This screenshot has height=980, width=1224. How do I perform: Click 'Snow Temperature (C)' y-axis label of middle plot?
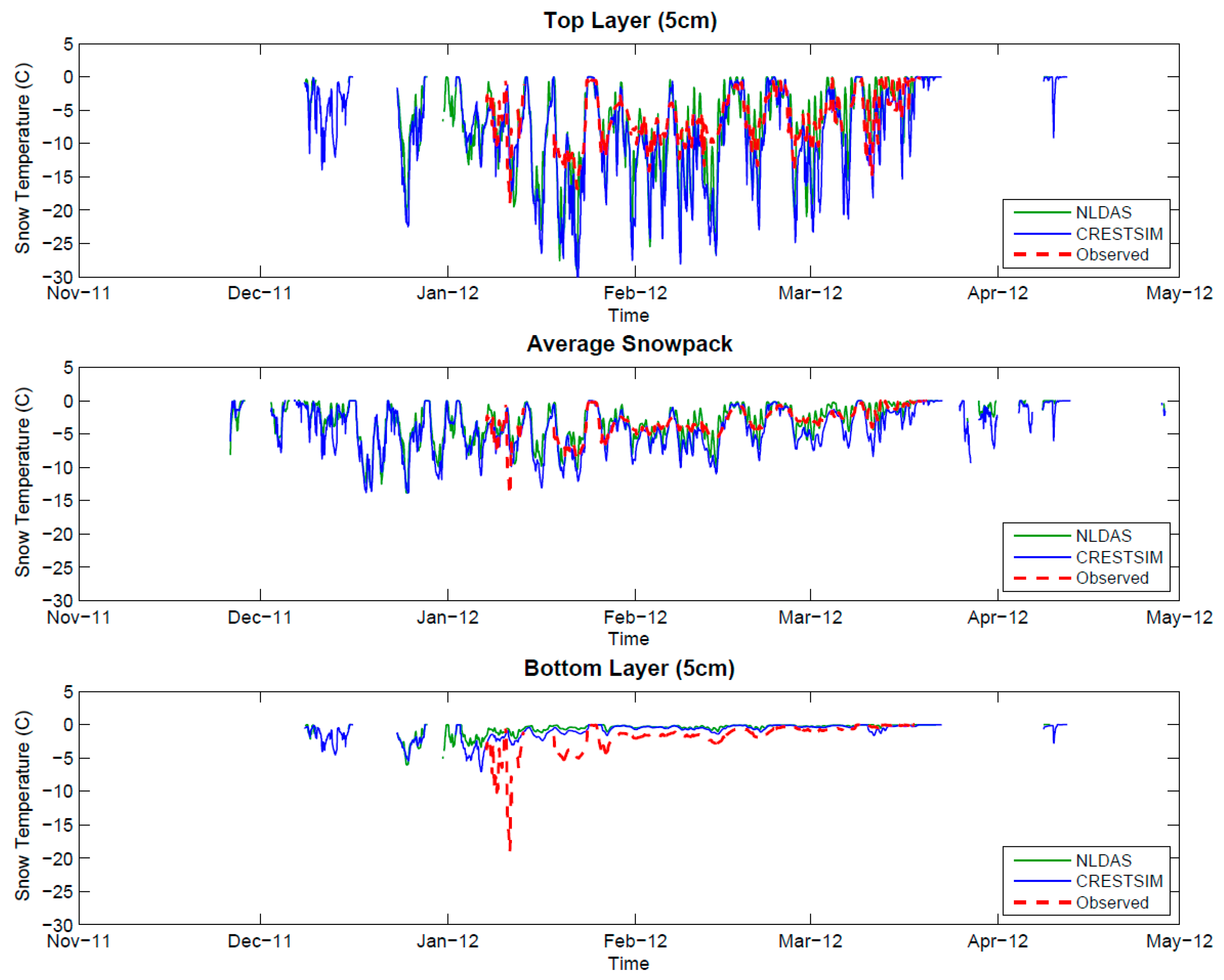pyautogui.click(x=23, y=482)
